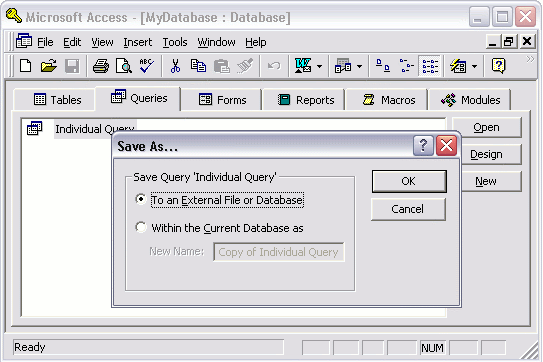The width and height of the screenshot is (543, 362).
Task: Click the Analyze toolbar icon
Action: pos(343,66)
